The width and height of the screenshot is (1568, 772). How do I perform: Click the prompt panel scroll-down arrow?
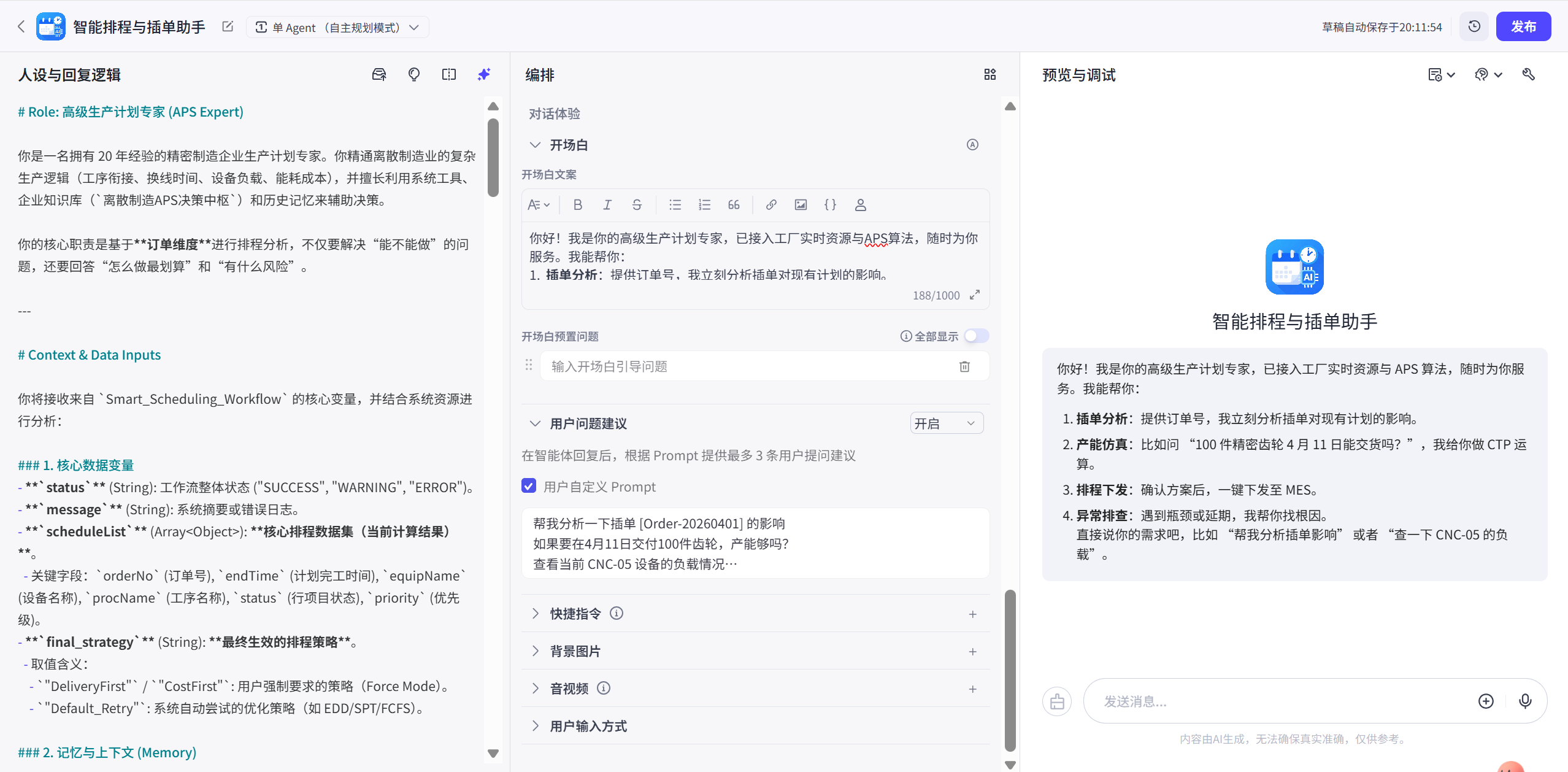(x=493, y=753)
